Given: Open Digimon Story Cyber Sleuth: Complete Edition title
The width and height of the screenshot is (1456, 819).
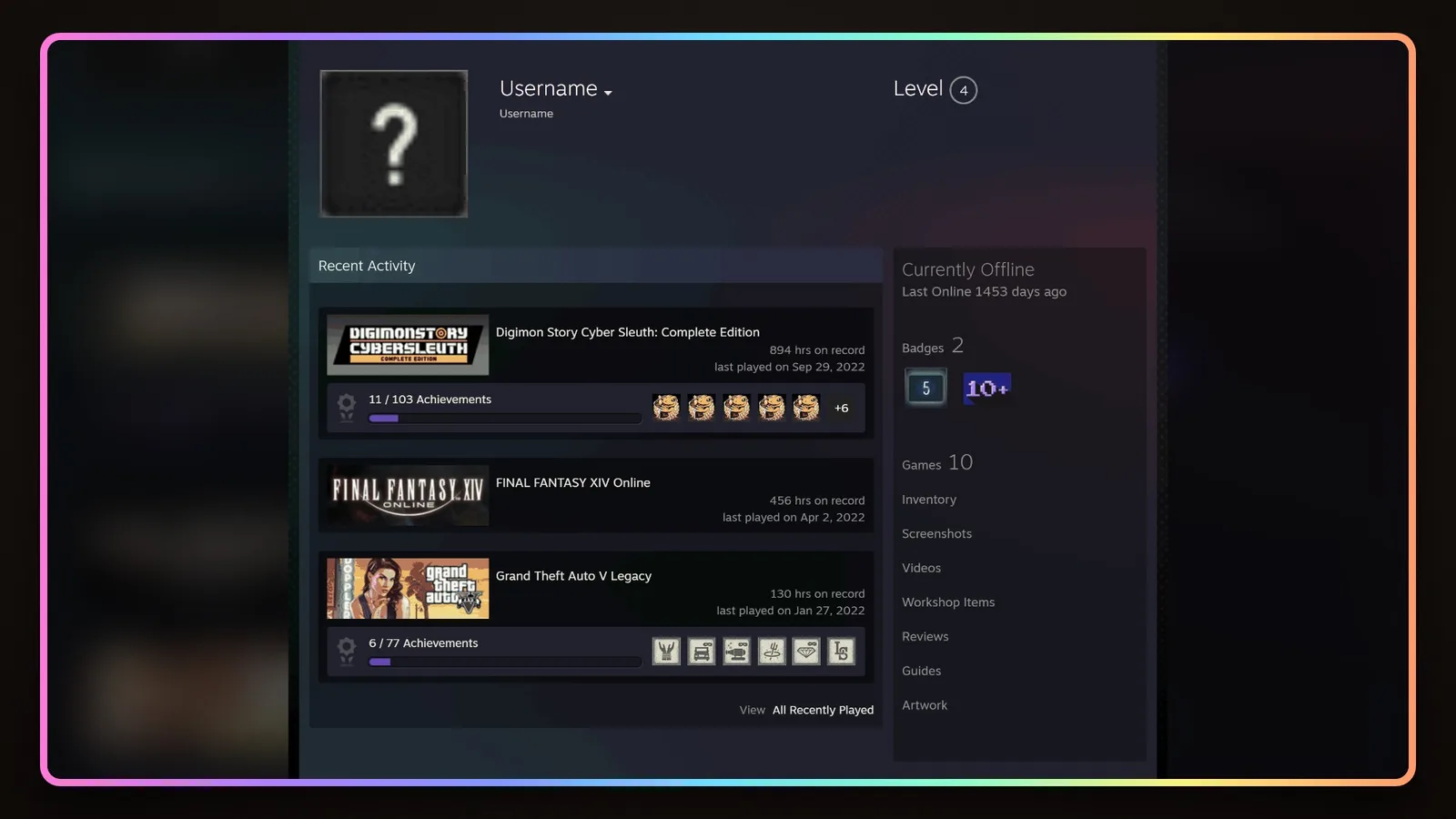Looking at the screenshot, I should tap(628, 332).
